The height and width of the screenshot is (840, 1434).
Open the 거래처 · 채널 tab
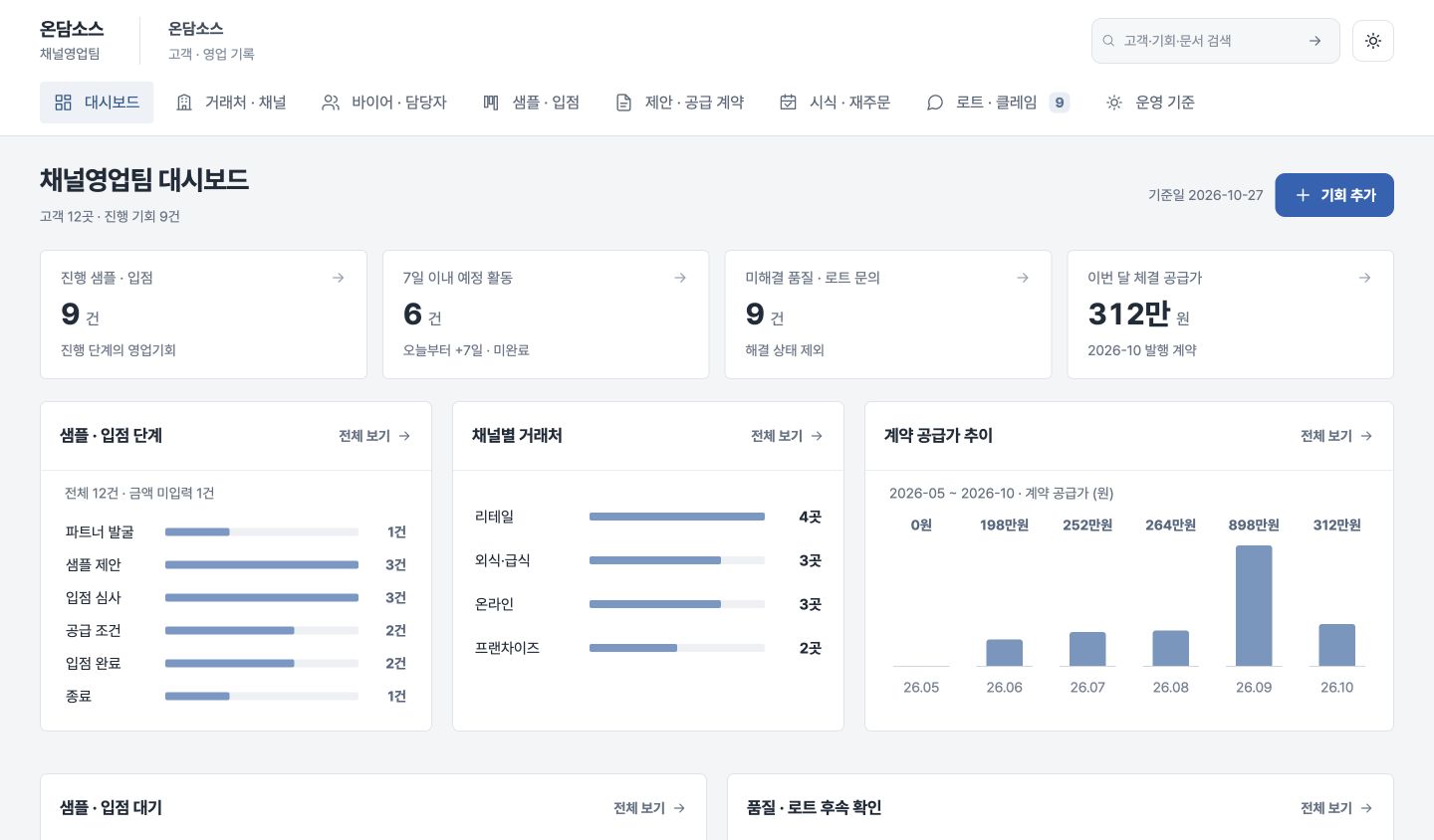[231, 103]
